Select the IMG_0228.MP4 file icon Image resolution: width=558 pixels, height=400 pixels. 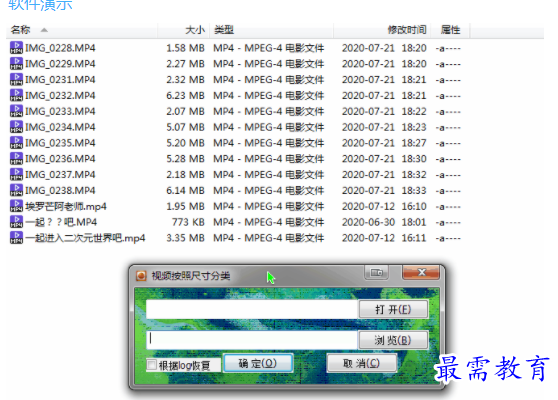[16, 47]
